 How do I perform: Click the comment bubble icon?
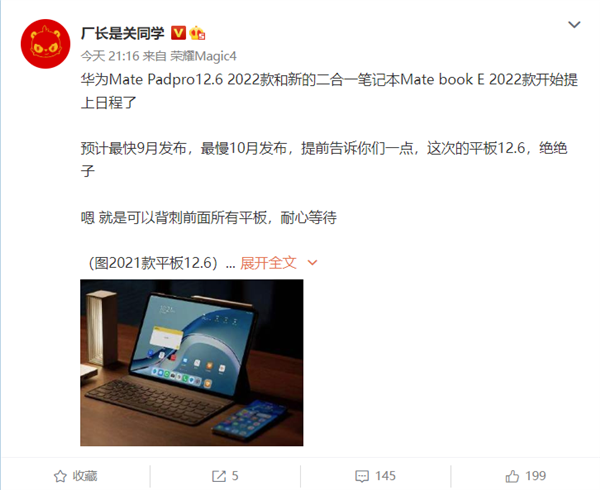[x=362, y=476]
